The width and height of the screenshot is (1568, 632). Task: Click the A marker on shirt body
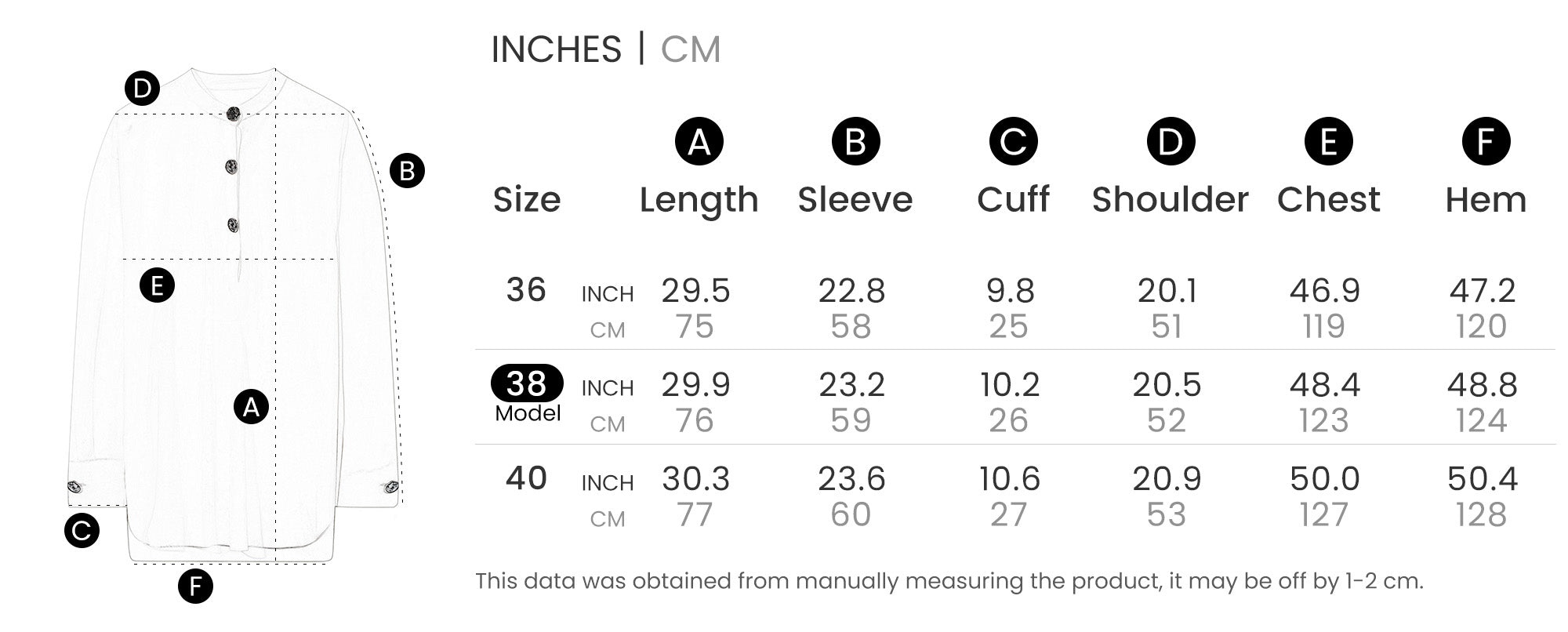[251, 406]
